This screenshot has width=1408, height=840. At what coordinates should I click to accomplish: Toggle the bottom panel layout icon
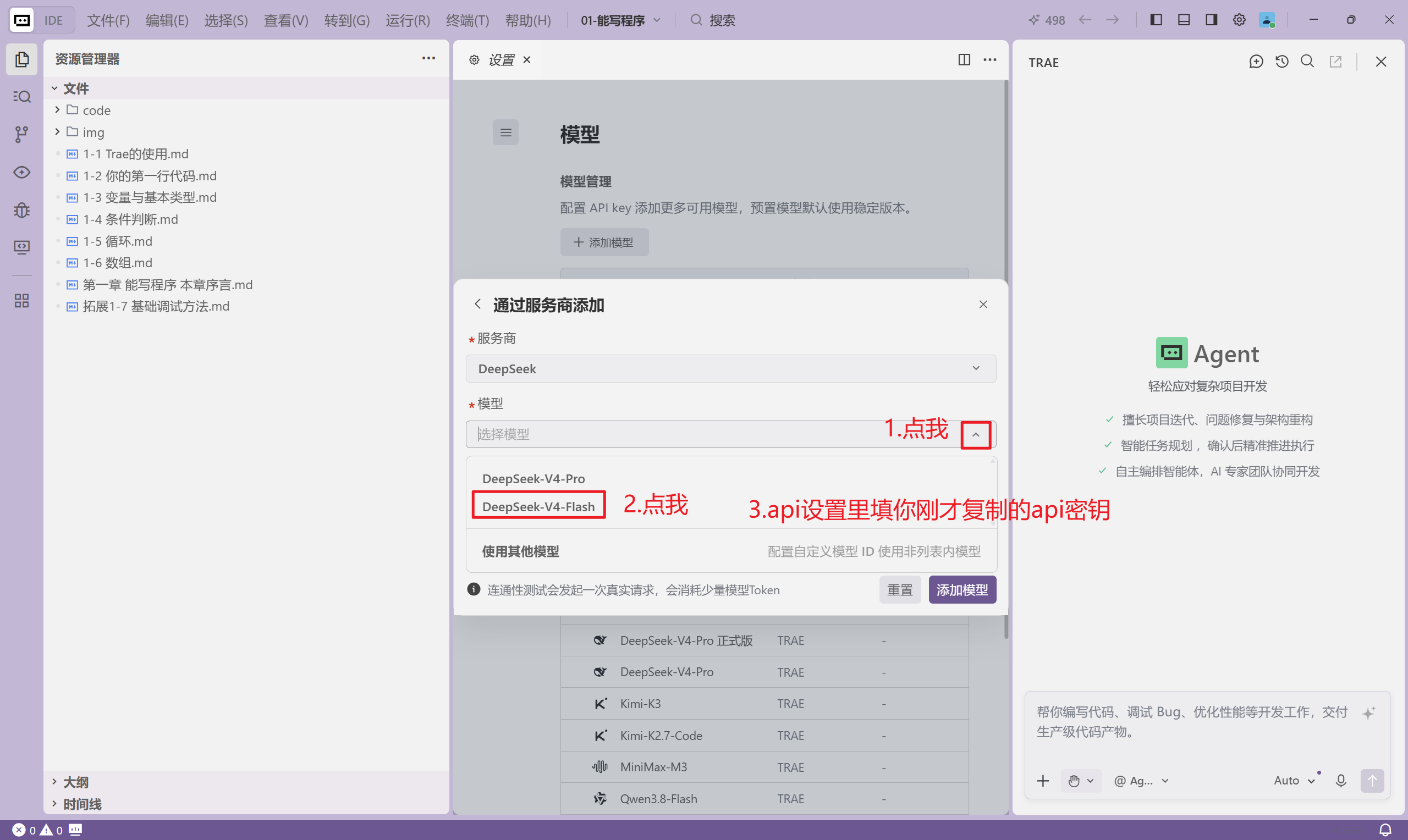[1184, 20]
